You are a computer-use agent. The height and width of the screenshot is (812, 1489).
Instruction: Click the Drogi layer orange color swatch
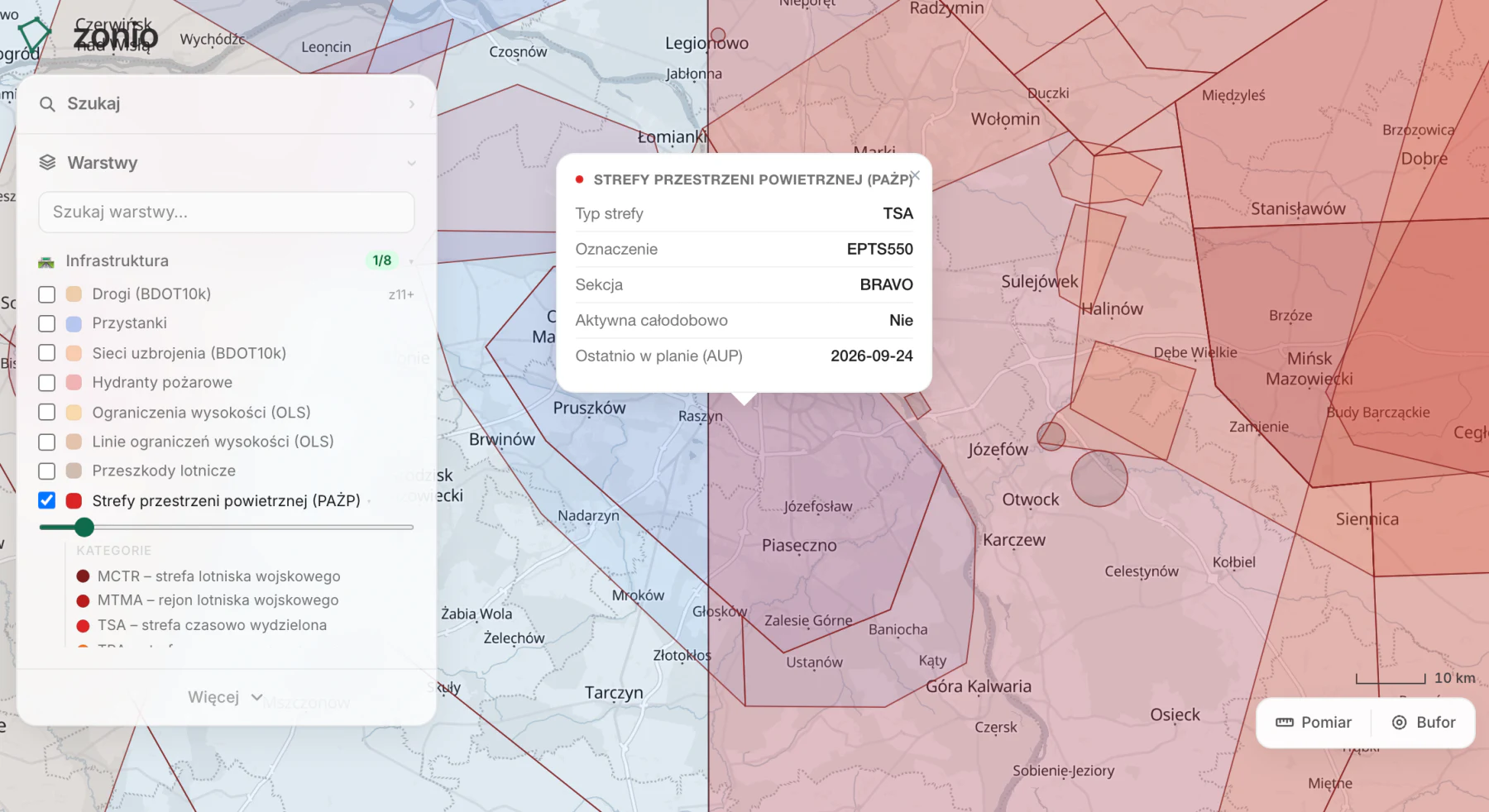click(74, 294)
